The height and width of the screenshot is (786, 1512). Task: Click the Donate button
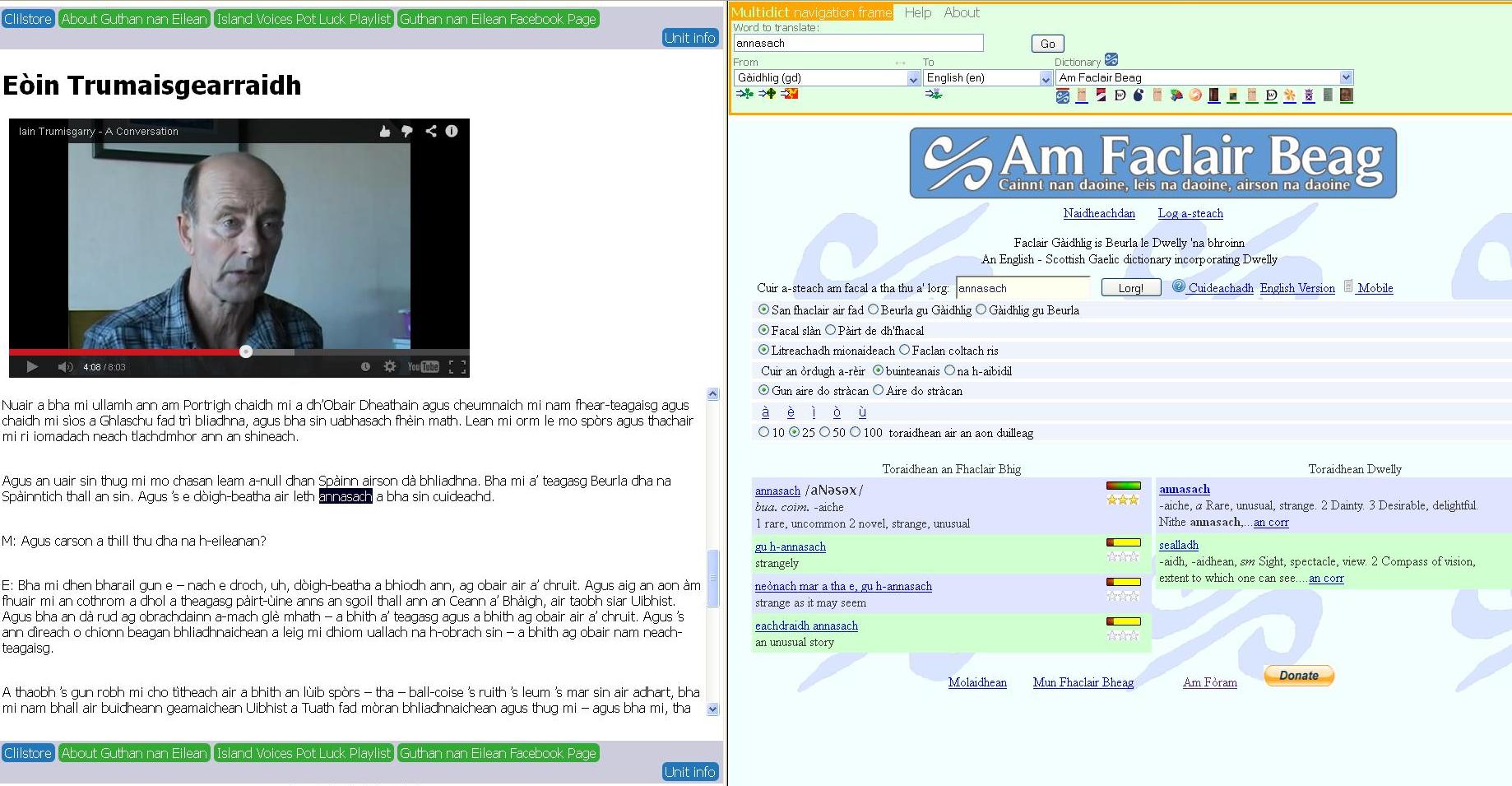coord(1298,676)
